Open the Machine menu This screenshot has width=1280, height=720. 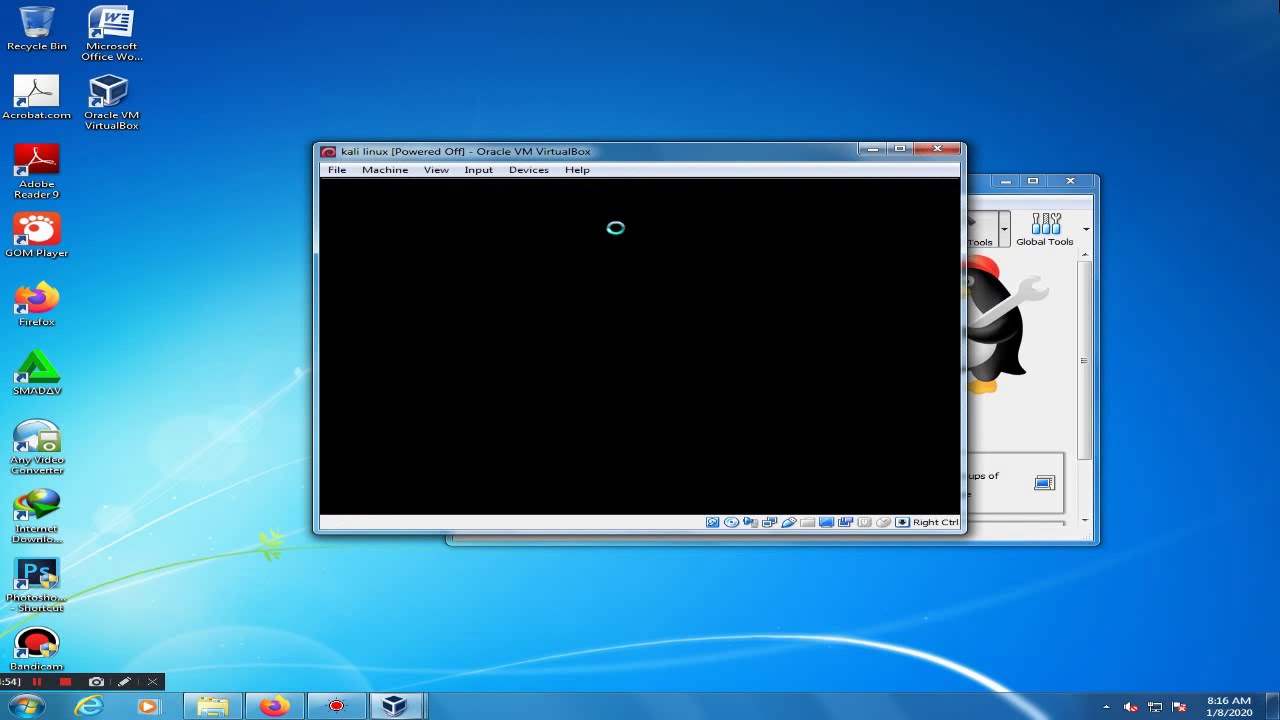pyautogui.click(x=385, y=170)
